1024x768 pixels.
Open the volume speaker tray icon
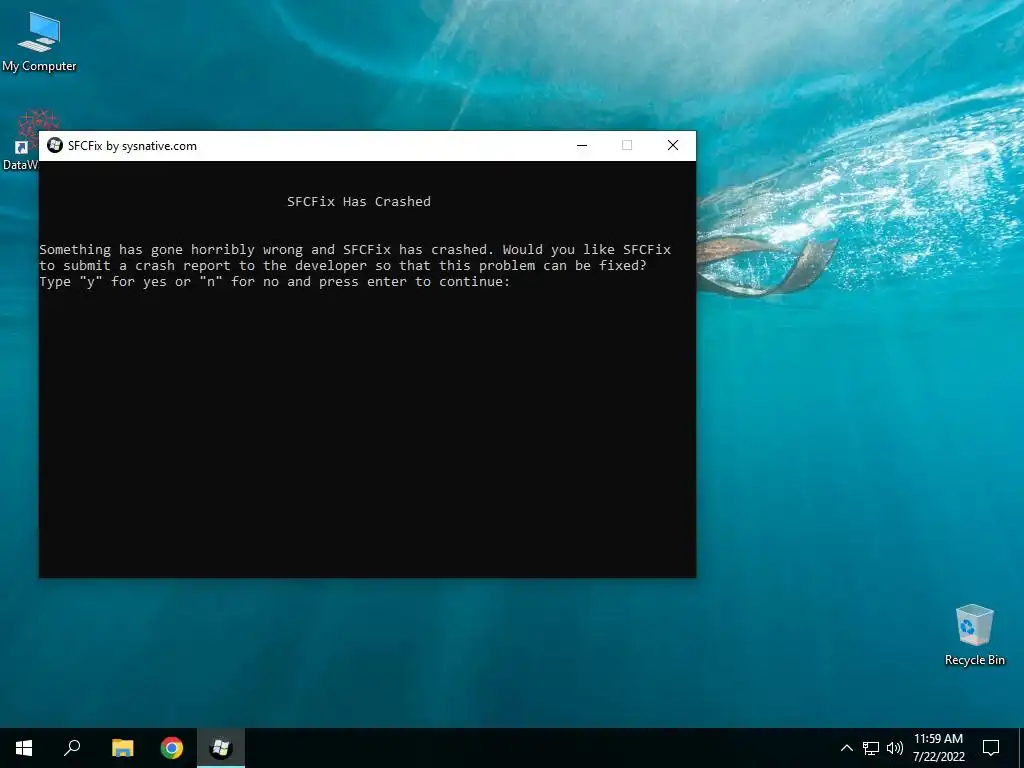point(895,748)
